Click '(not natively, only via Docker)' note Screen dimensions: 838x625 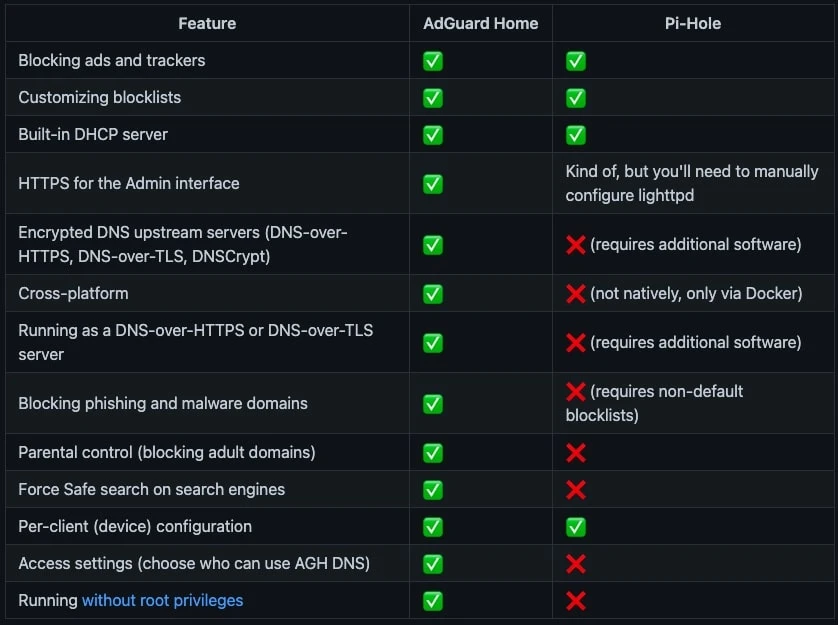(696, 294)
